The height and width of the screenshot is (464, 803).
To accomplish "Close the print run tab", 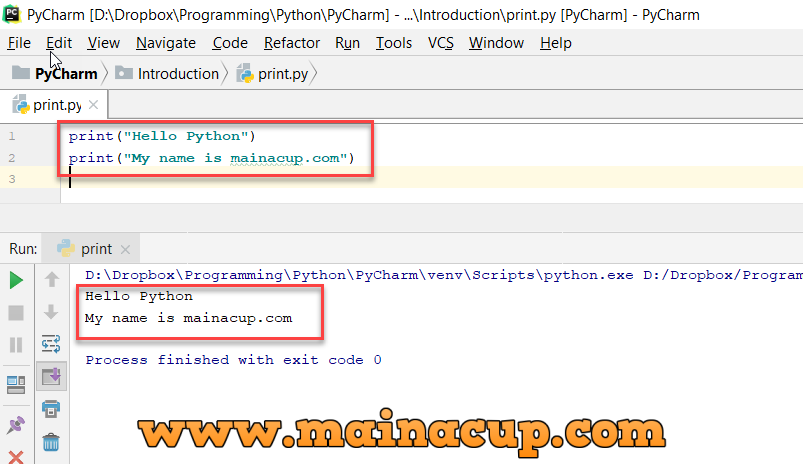I will point(125,249).
